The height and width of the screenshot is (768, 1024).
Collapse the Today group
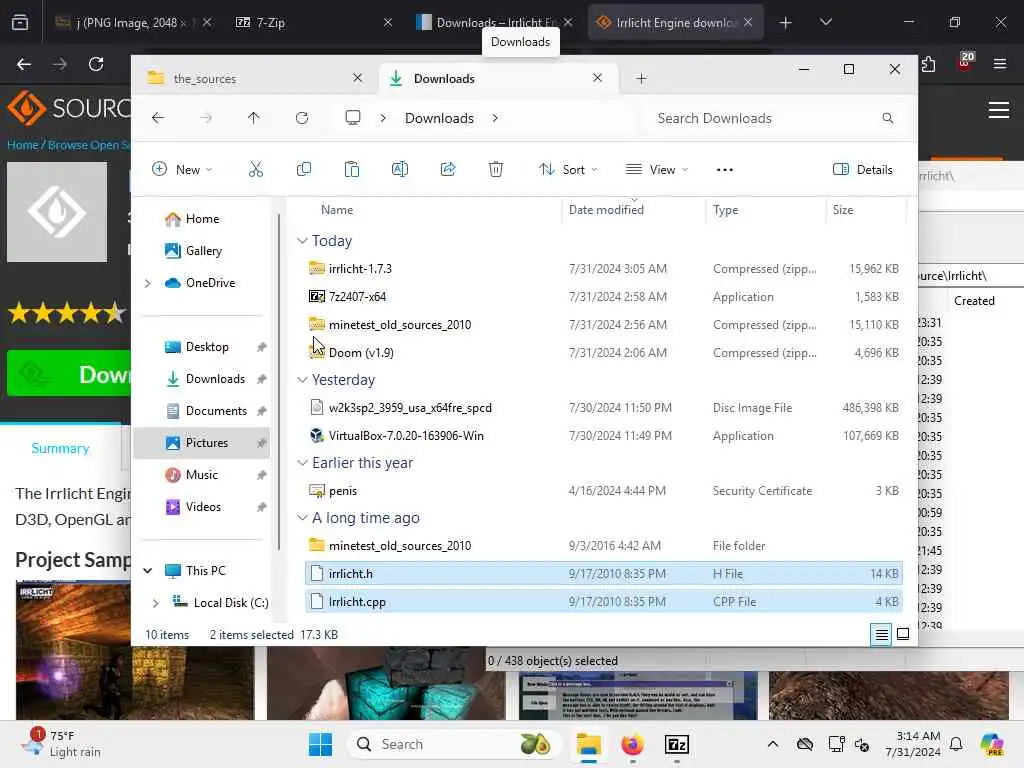(x=302, y=241)
